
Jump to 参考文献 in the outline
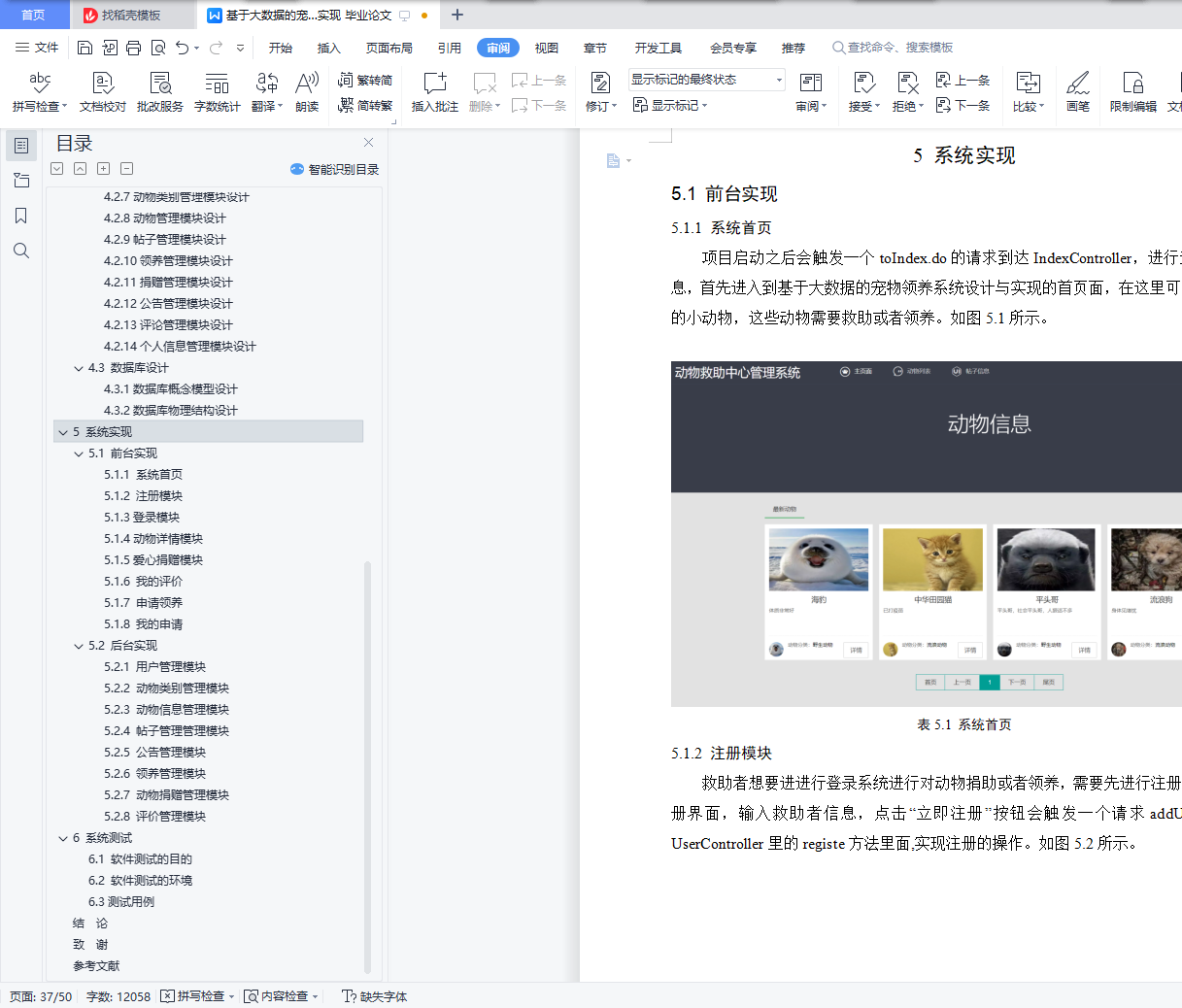pyautogui.click(x=96, y=966)
